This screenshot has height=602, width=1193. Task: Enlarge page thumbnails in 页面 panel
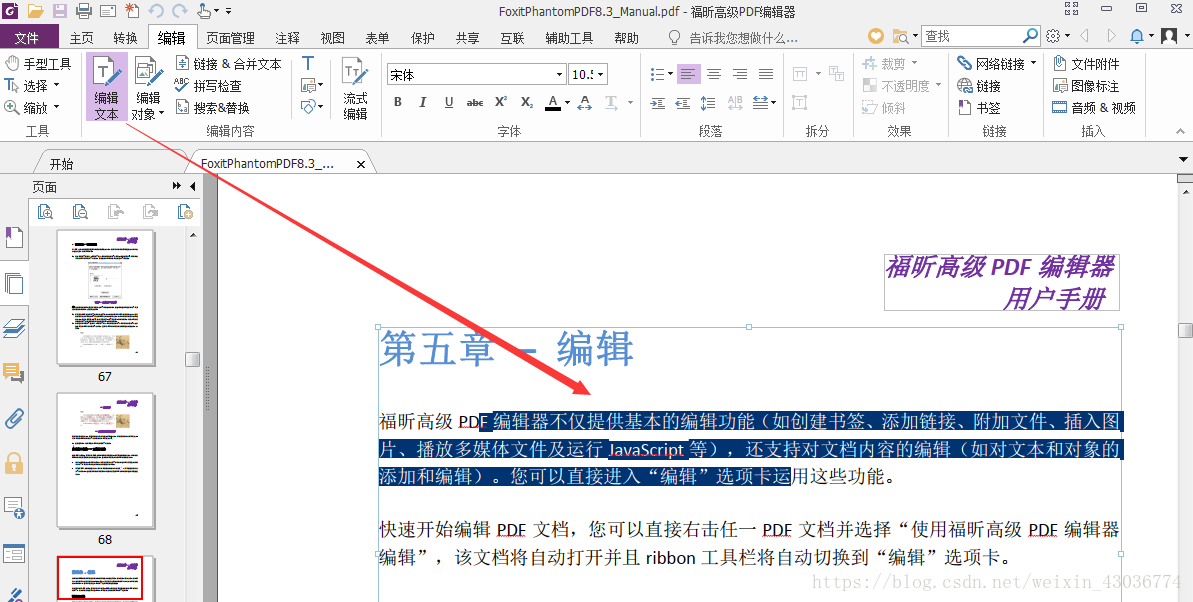[x=45, y=212]
